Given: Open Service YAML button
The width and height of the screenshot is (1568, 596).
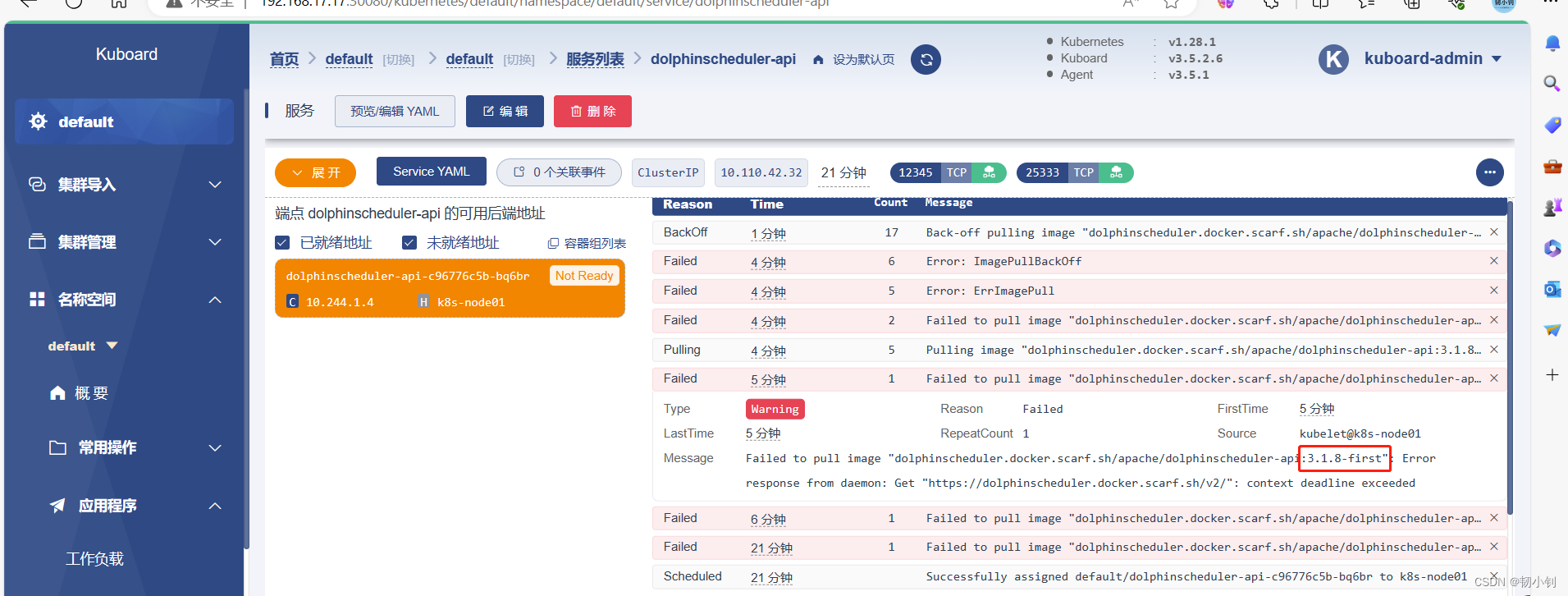Looking at the screenshot, I should (x=432, y=172).
